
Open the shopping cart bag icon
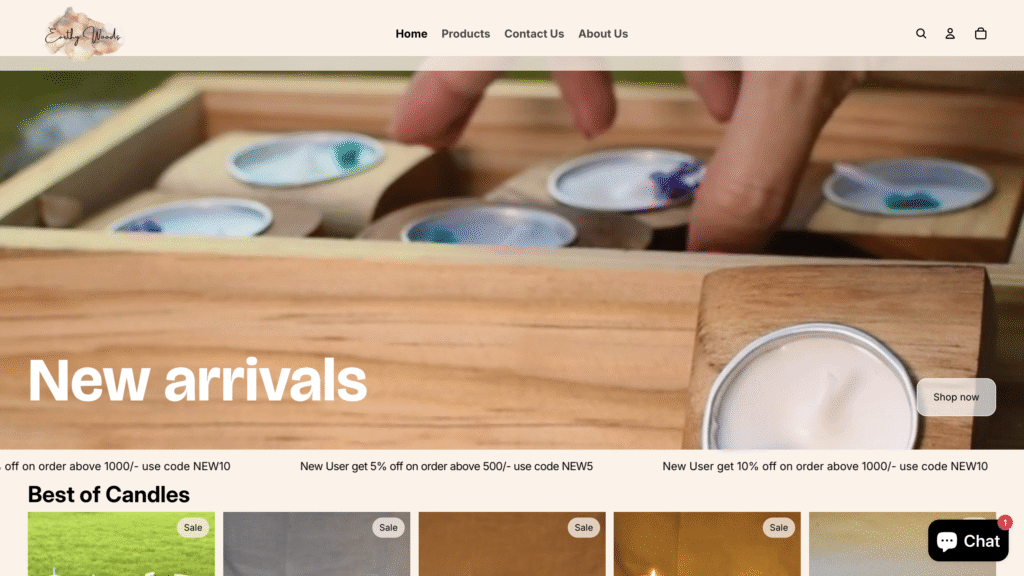[980, 33]
